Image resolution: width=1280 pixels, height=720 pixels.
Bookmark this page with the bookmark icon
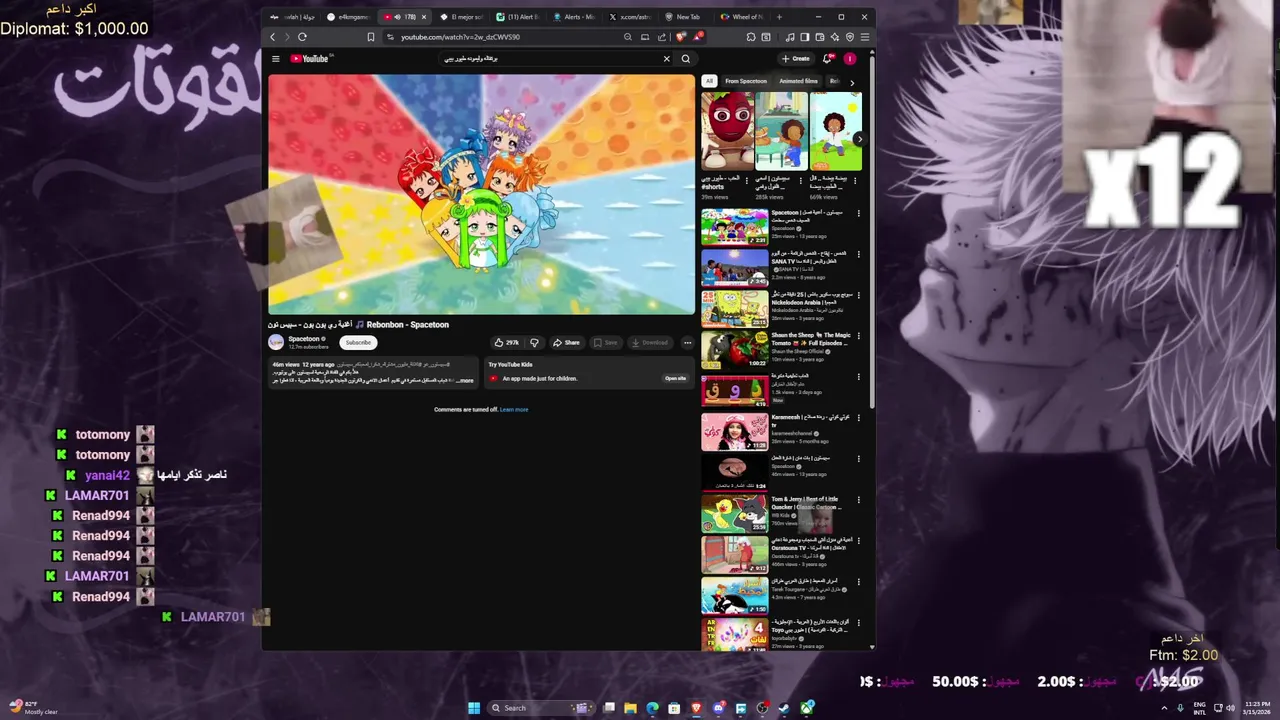(370, 37)
